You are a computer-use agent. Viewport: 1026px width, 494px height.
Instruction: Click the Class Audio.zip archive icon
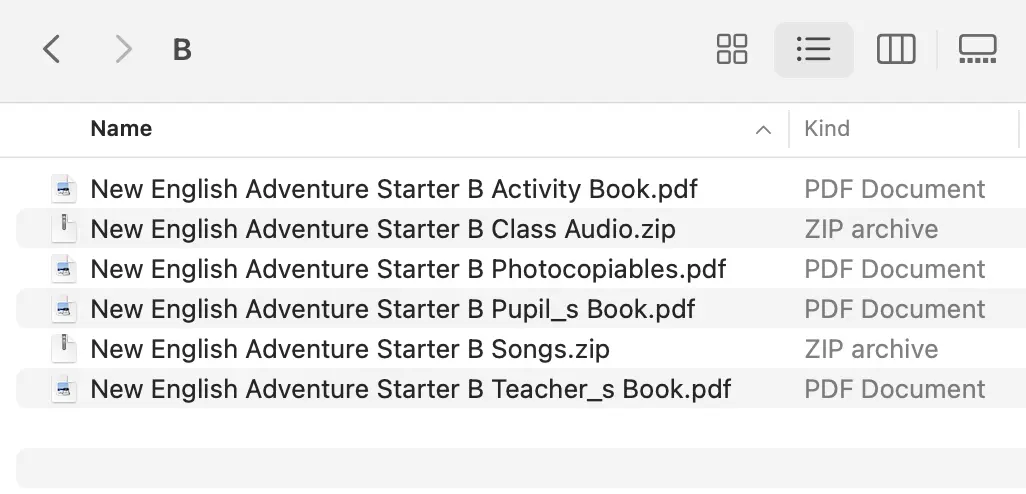(64, 229)
